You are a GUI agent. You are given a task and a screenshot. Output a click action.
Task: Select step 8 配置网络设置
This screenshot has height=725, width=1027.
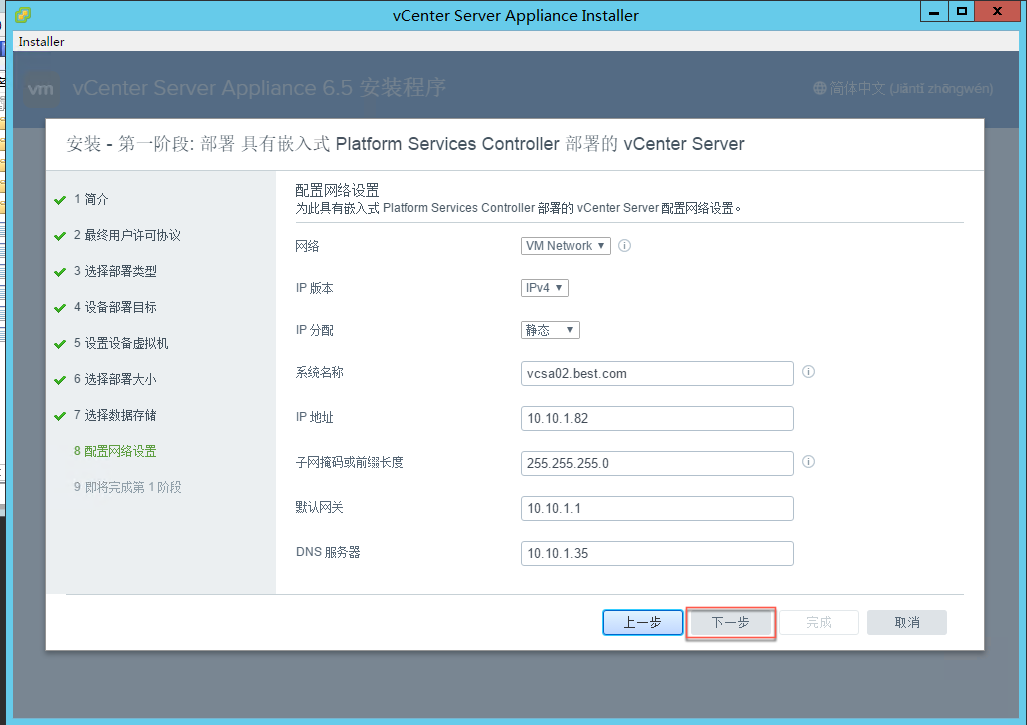coord(115,451)
